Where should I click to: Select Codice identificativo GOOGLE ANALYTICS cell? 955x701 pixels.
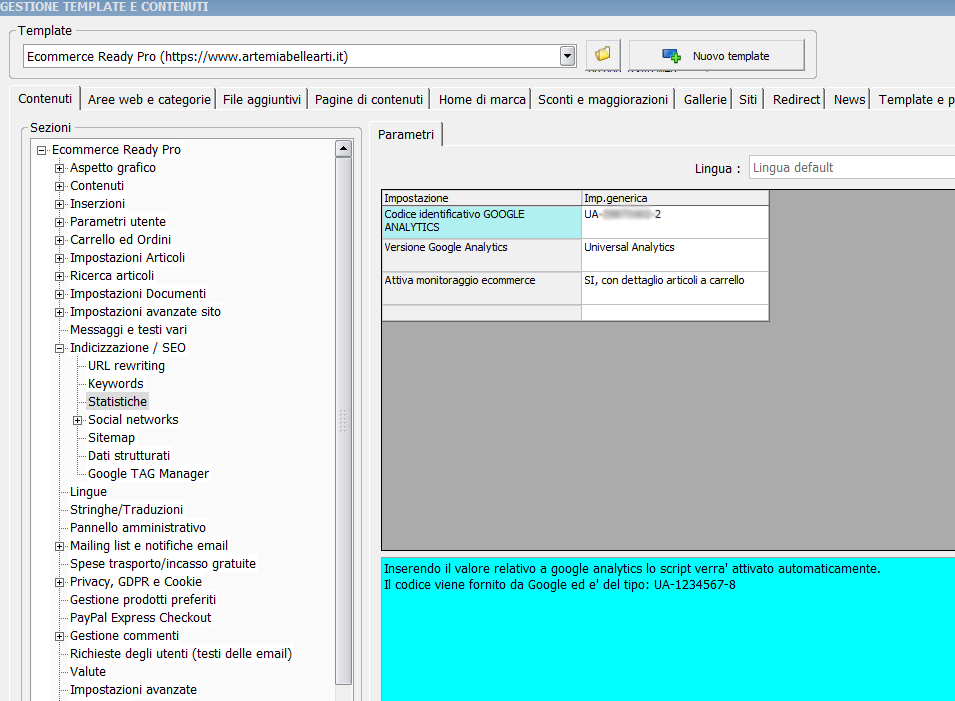pos(481,221)
